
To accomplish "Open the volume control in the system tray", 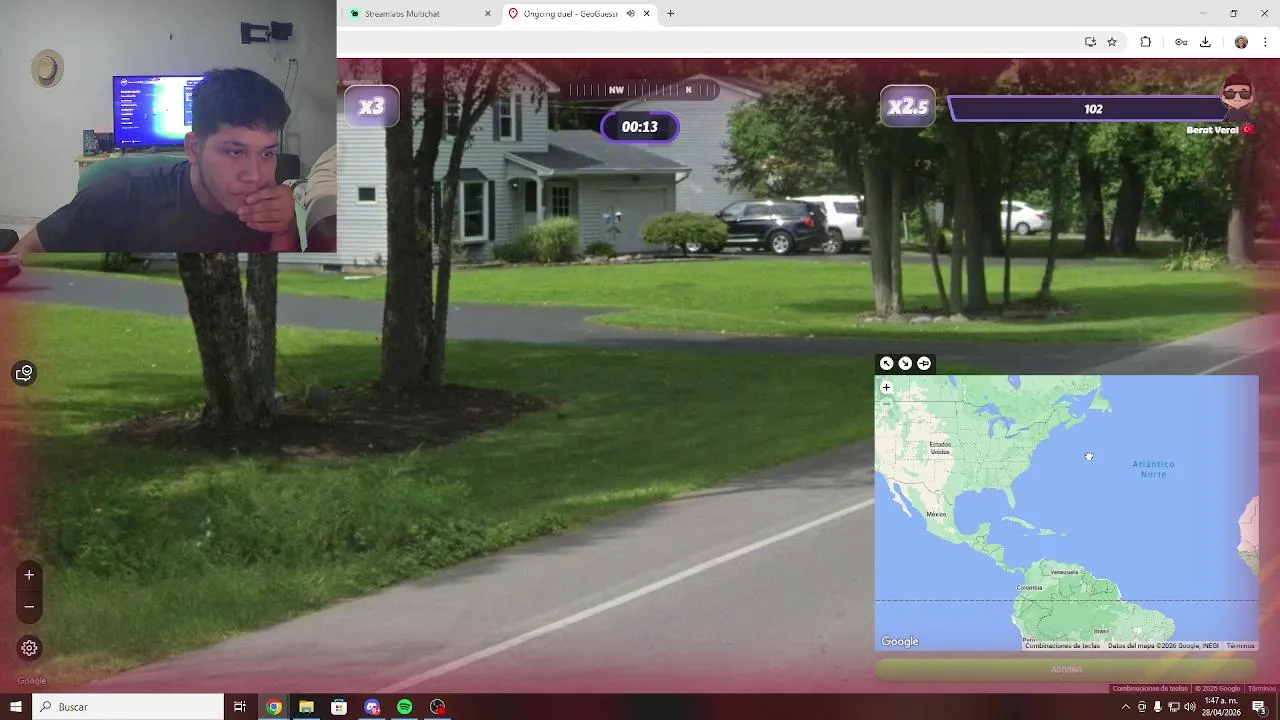I will pos(1190,707).
